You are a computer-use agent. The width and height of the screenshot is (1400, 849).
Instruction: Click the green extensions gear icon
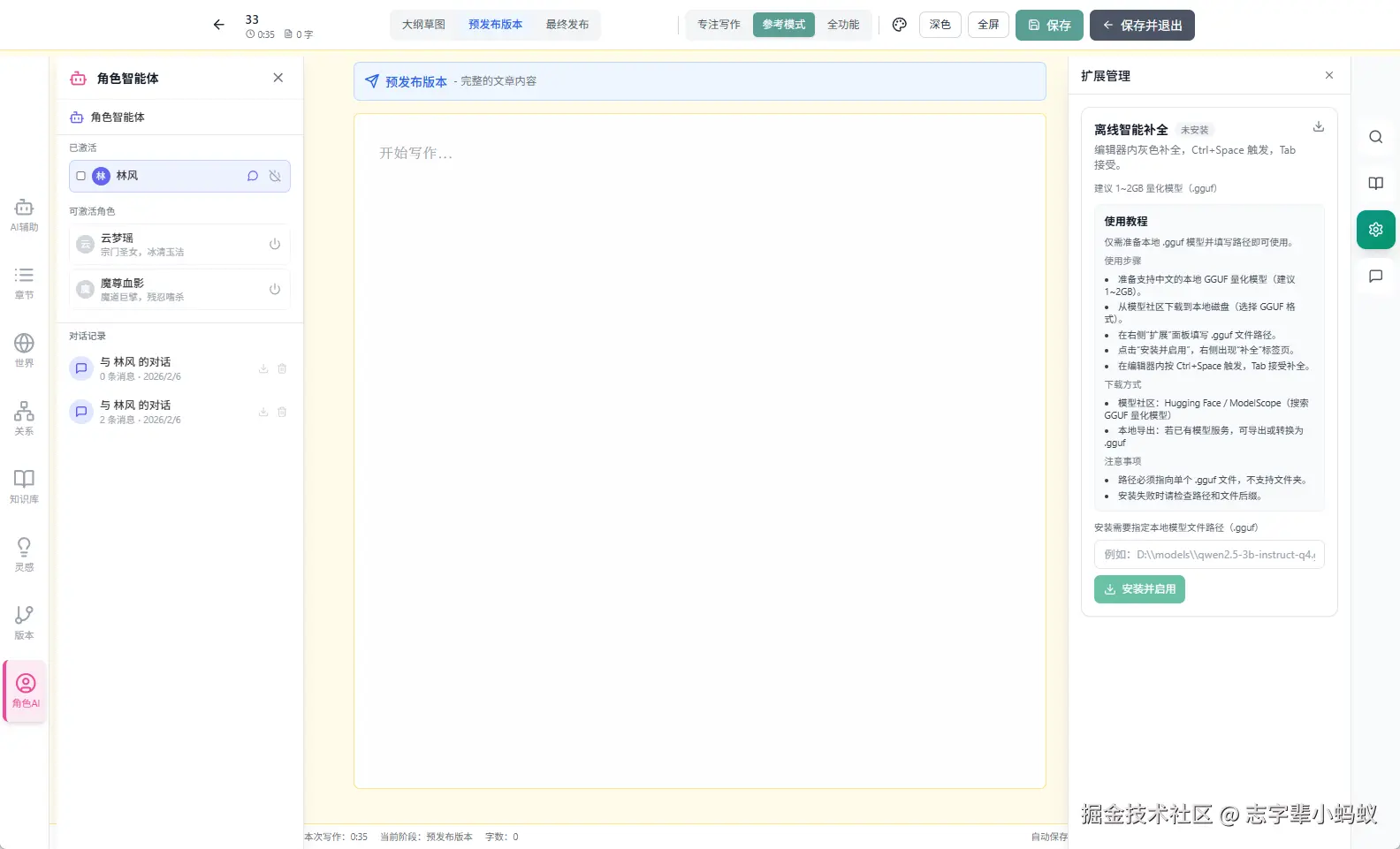[x=1376, y=230]
